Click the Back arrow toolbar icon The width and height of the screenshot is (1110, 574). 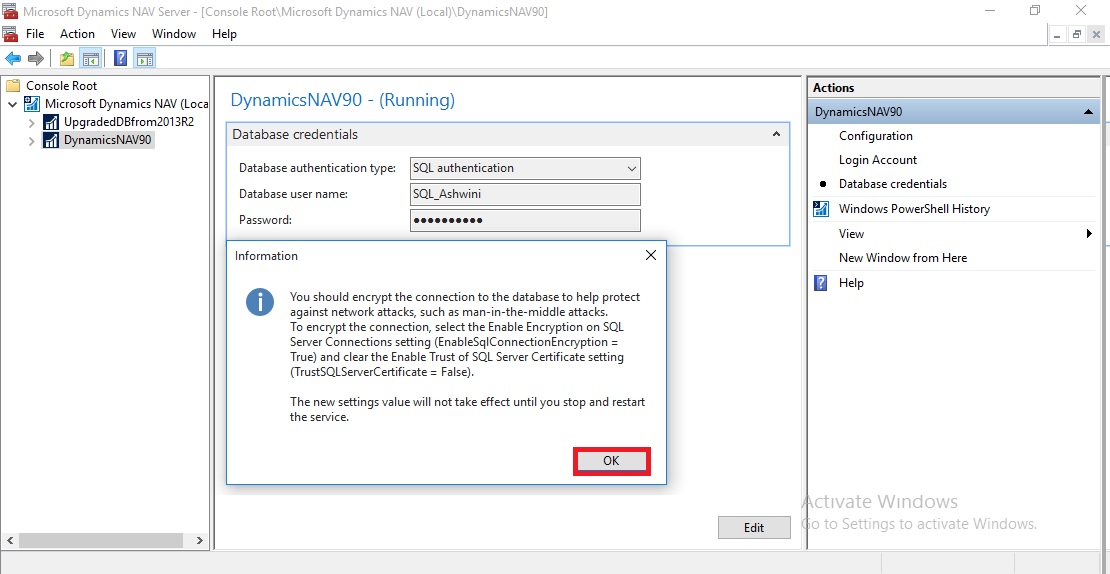pos(13,59)
